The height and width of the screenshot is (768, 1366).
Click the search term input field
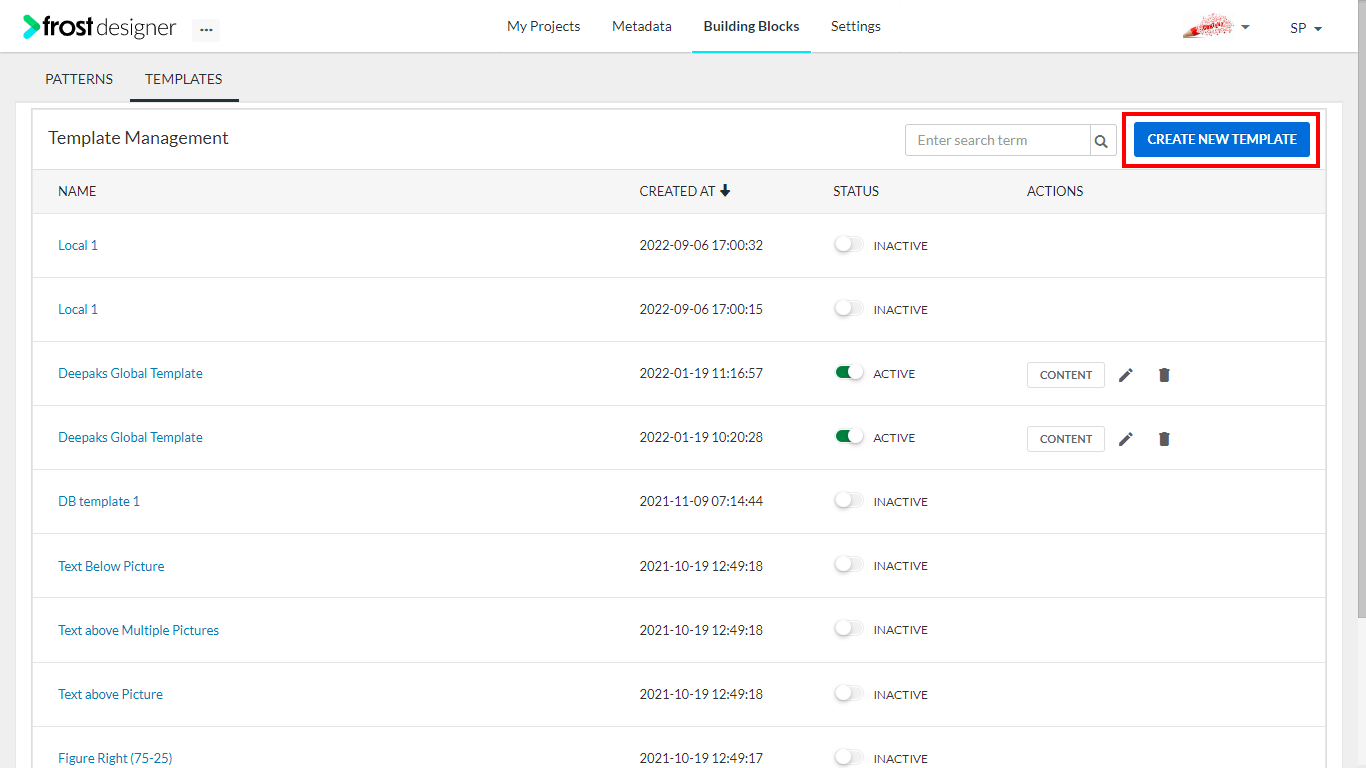click(x=997, y=141)
